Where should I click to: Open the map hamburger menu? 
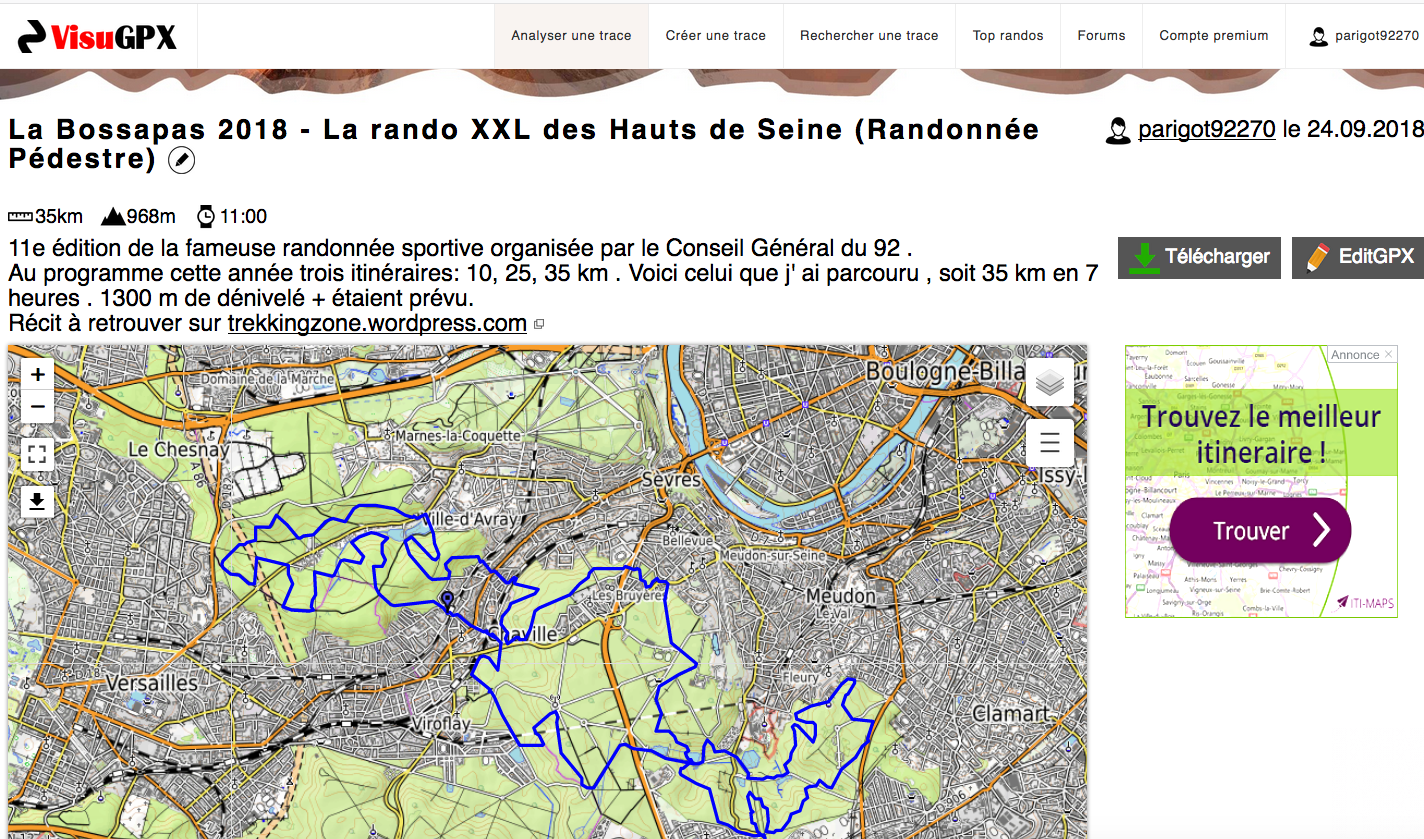[1049, 442]
